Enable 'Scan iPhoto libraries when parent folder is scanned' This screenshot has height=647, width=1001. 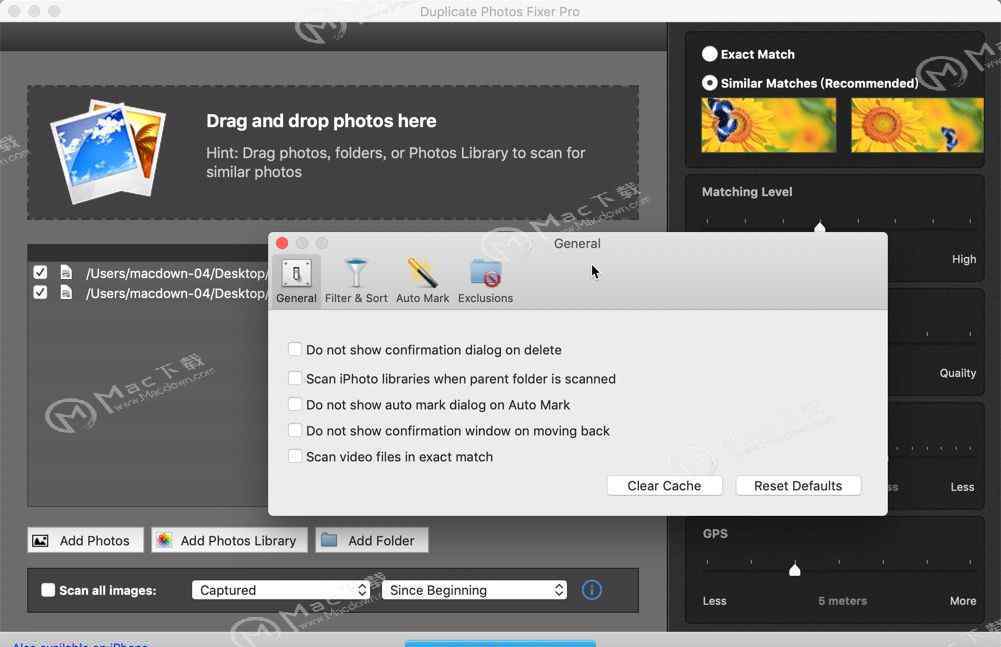coord(294,378)
